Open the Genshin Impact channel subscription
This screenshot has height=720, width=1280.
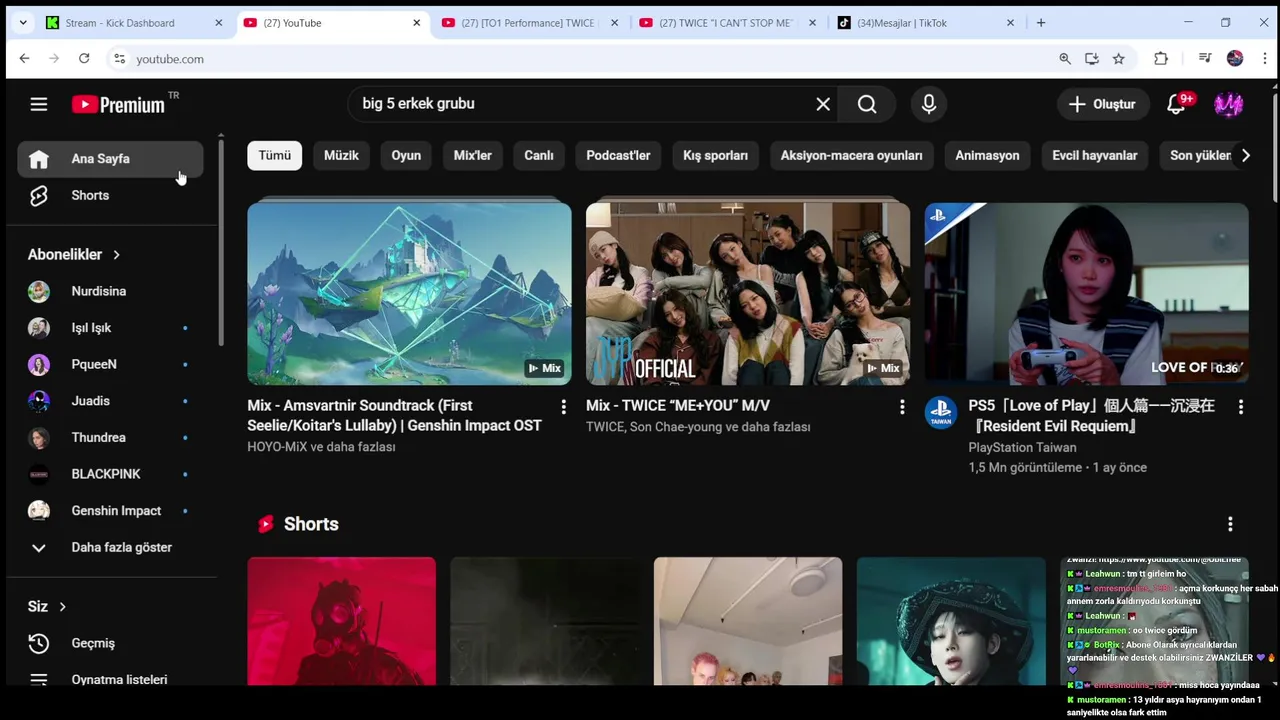click(x=110, y=510)
